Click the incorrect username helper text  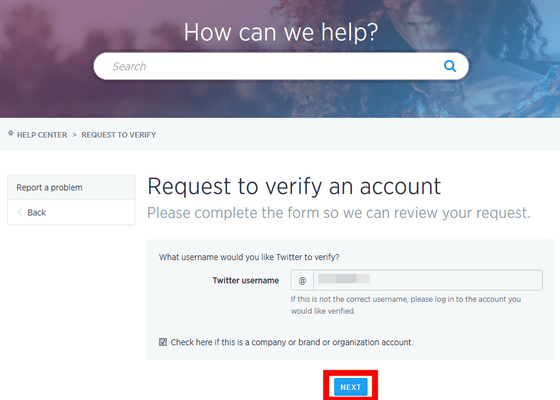tap(406, 305)
